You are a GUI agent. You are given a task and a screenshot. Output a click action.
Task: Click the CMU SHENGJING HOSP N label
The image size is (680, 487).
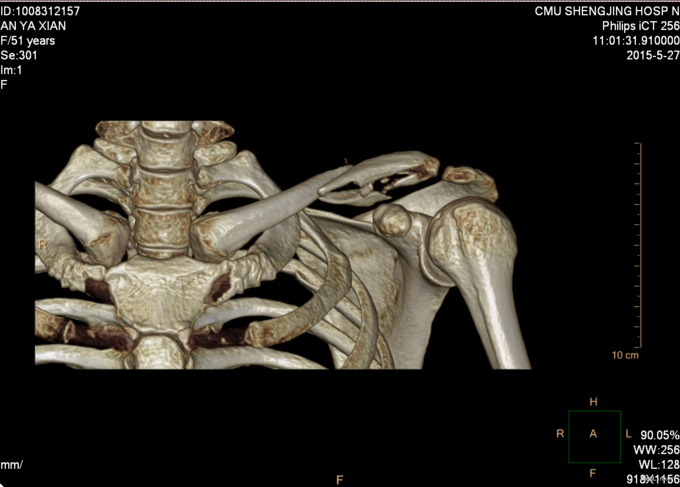(x=607, y=11)
